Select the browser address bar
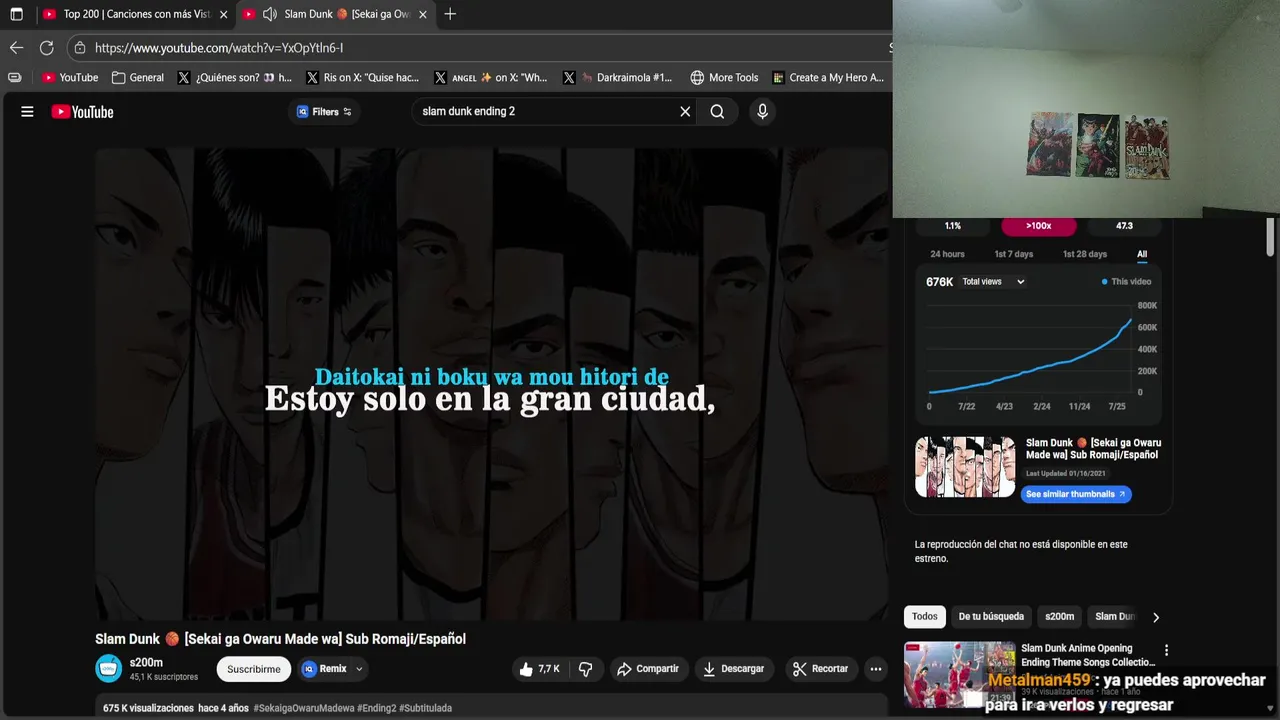This screenshot has width=1280, height=720. click(x=480, y=48)
